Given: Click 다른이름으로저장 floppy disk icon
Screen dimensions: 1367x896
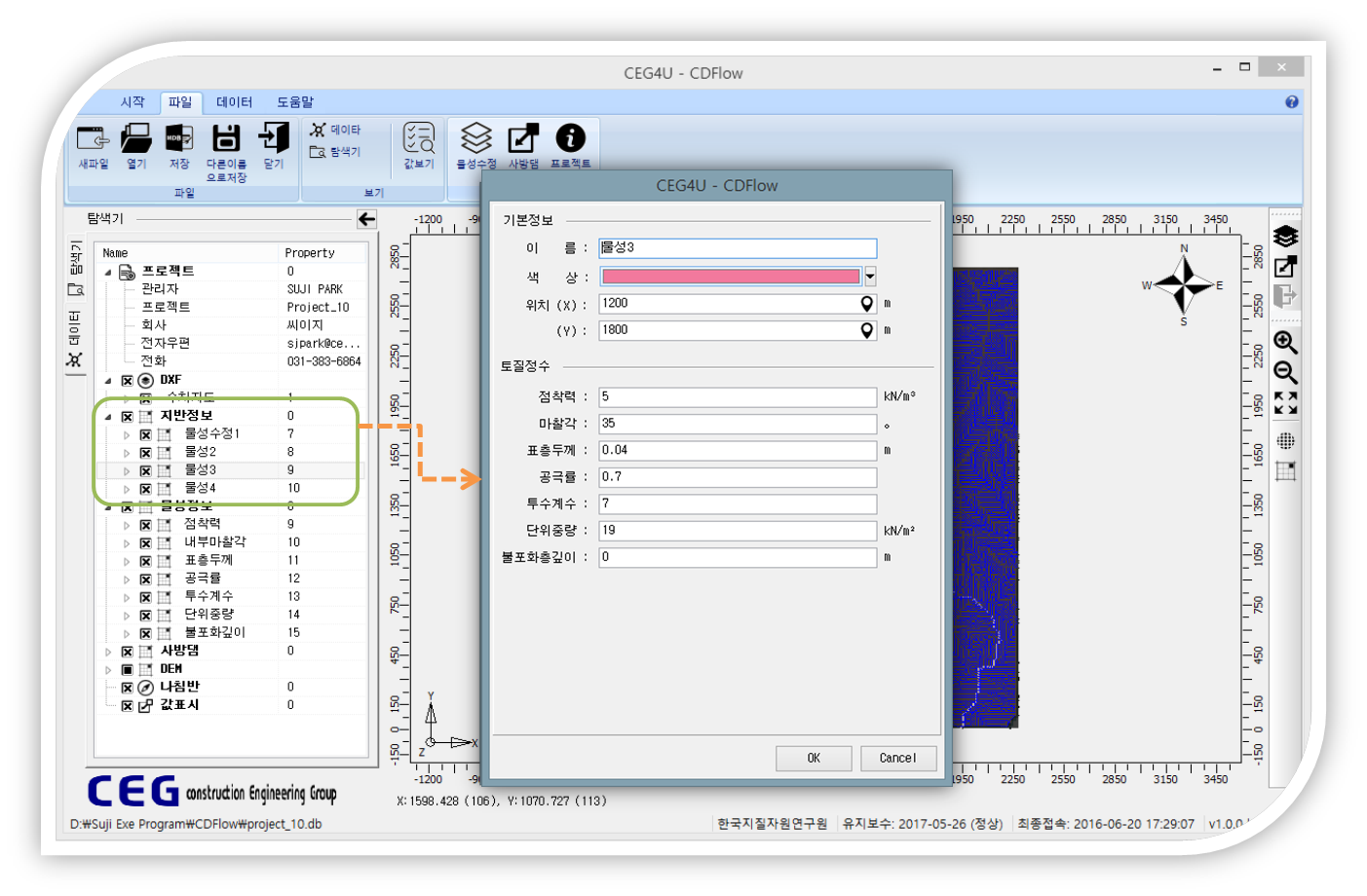Looking at the screenshot, I should coord(226,138).
